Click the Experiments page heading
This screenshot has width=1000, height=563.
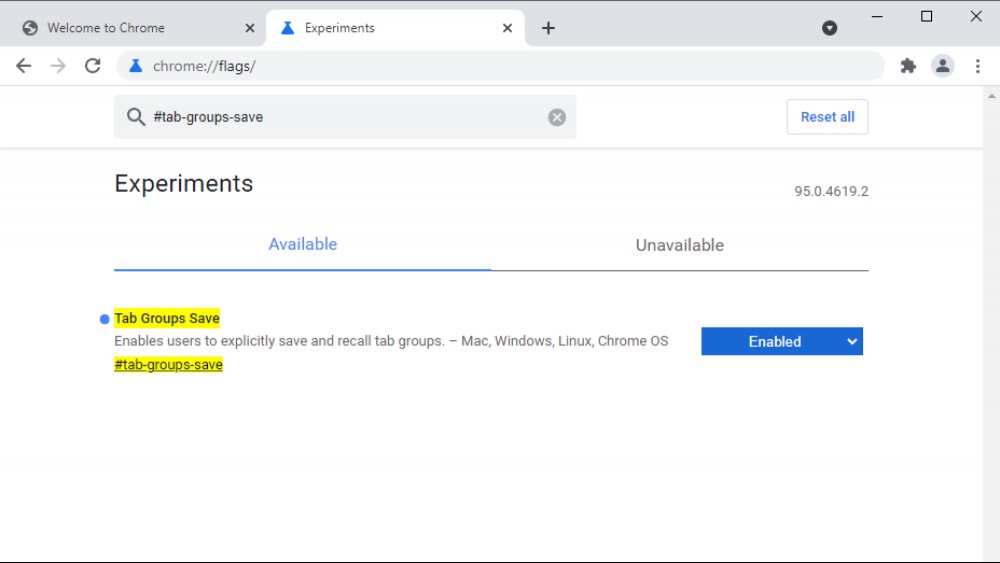tap(184, 184)
